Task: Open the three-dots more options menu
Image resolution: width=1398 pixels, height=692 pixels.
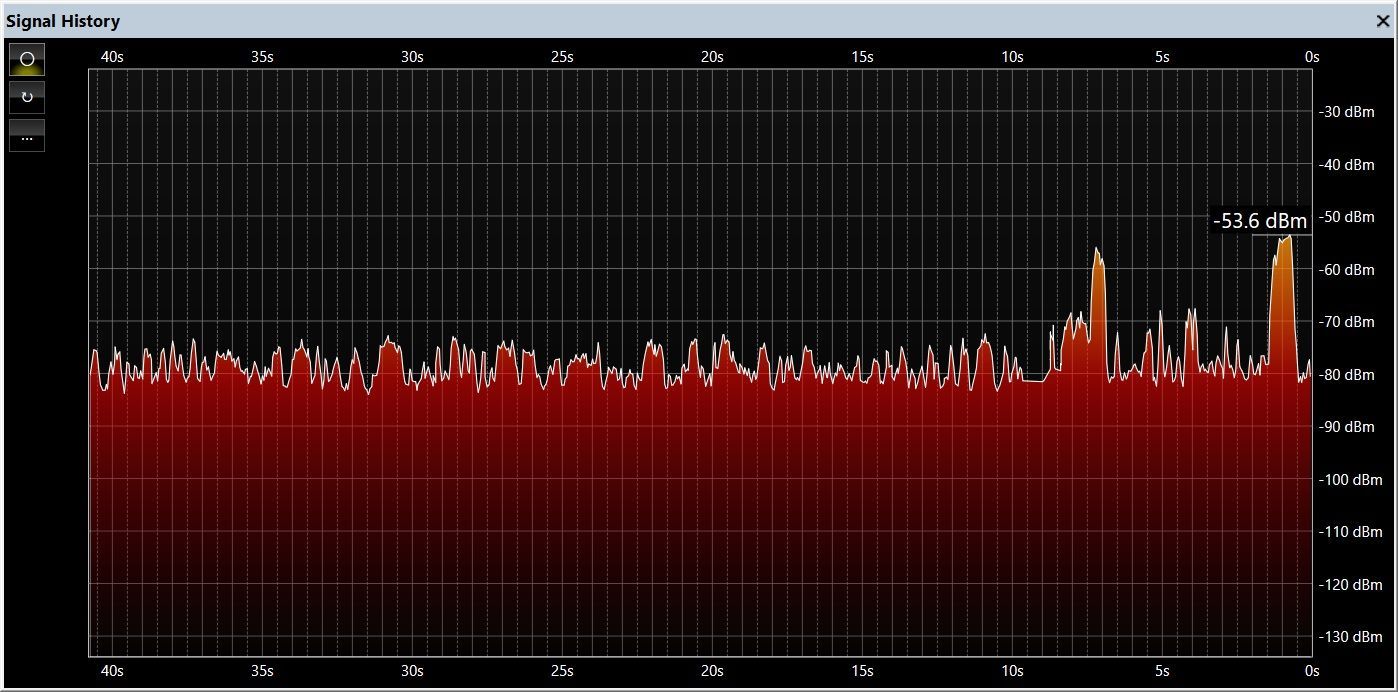Action: coord(27,137)
